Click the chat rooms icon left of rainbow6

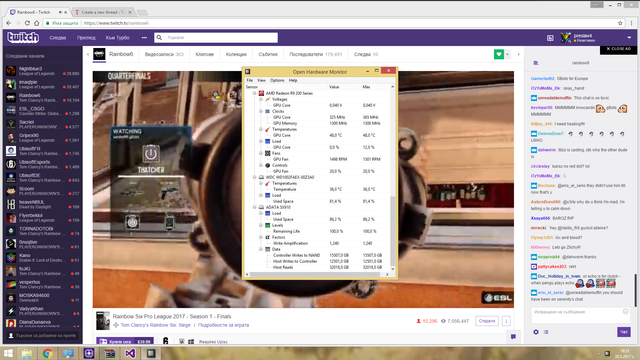536,63
